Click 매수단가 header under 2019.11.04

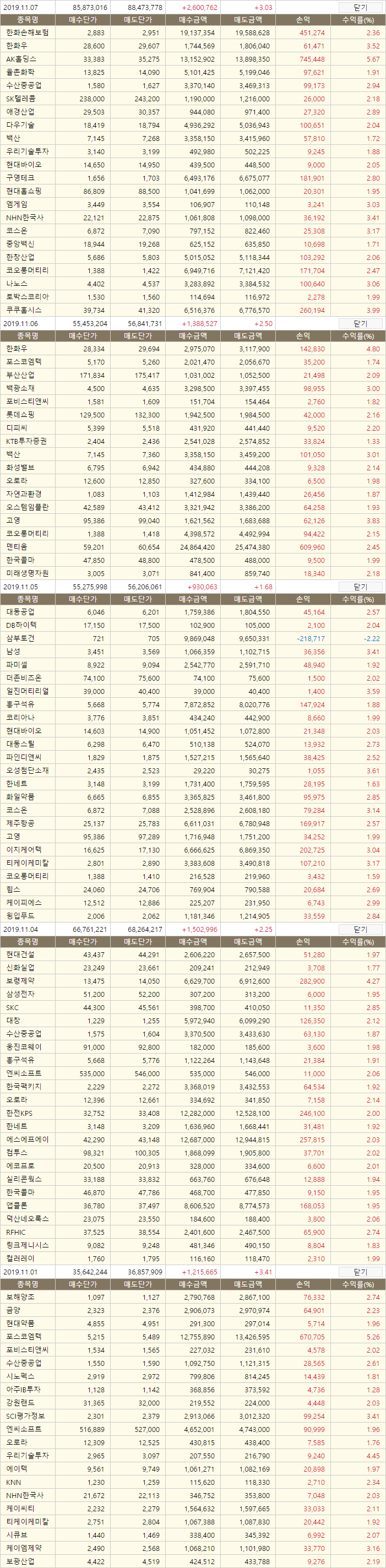coord(83,942)
